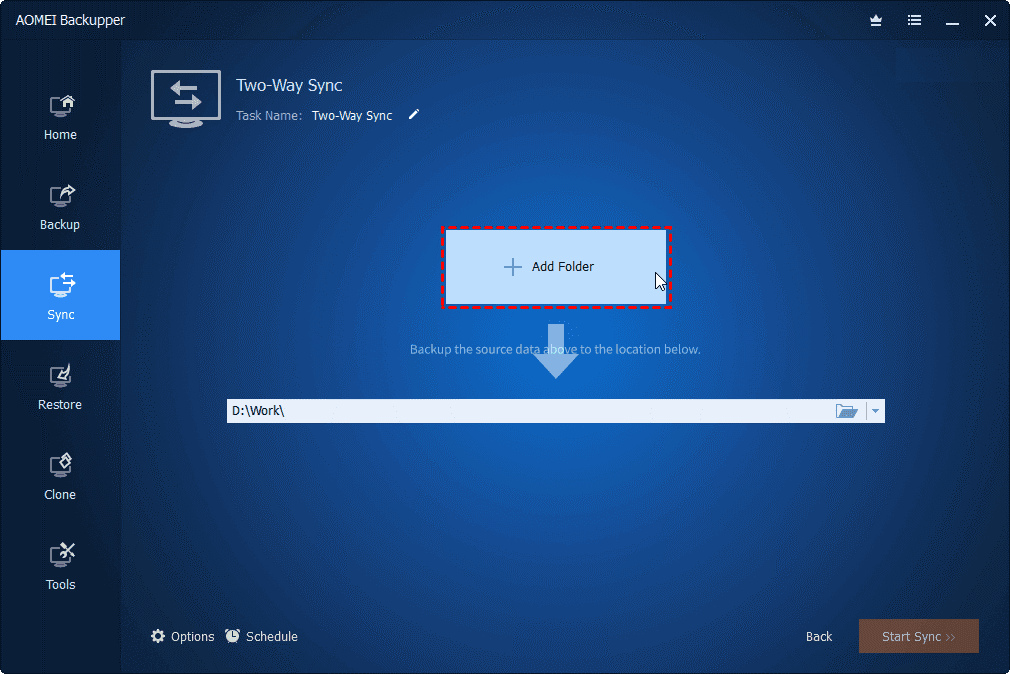The image size is (1010, 674).
Task: Click the Add Folder button
Action: 556,267
